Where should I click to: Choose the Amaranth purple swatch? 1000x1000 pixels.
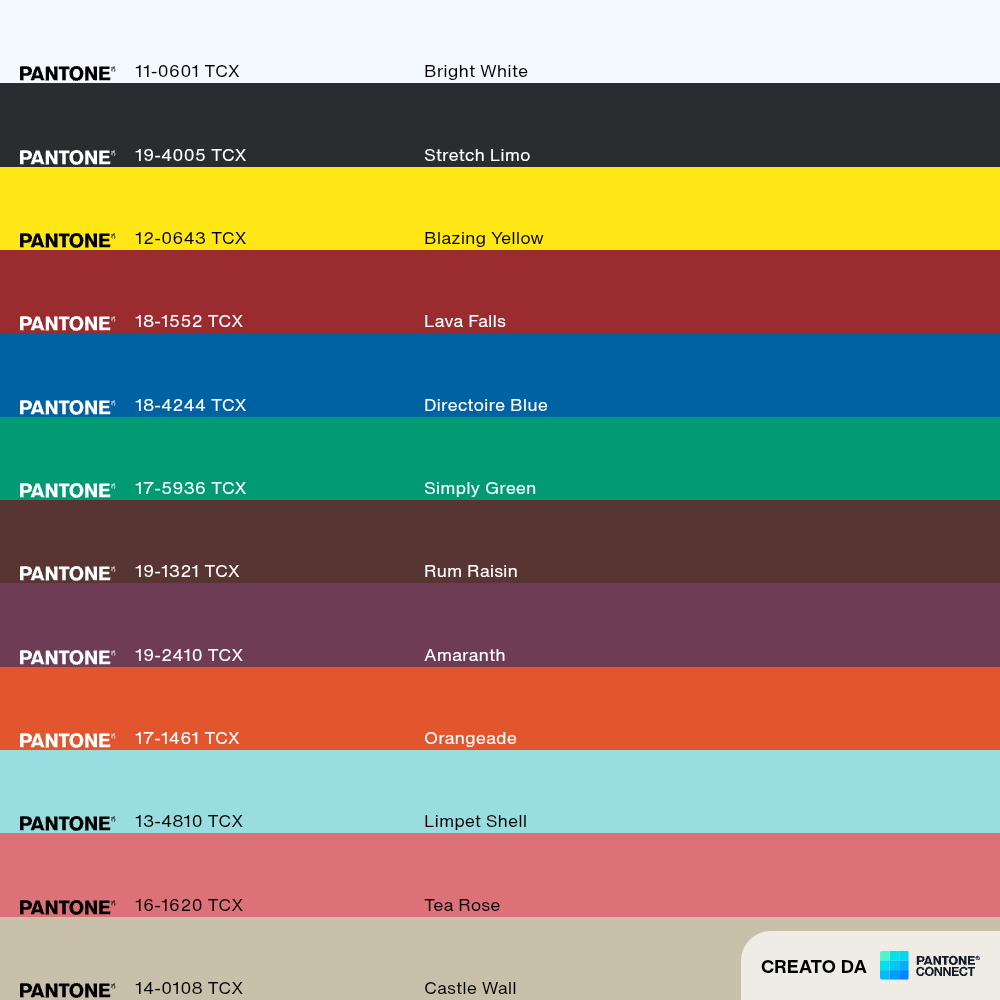(500, 625)
